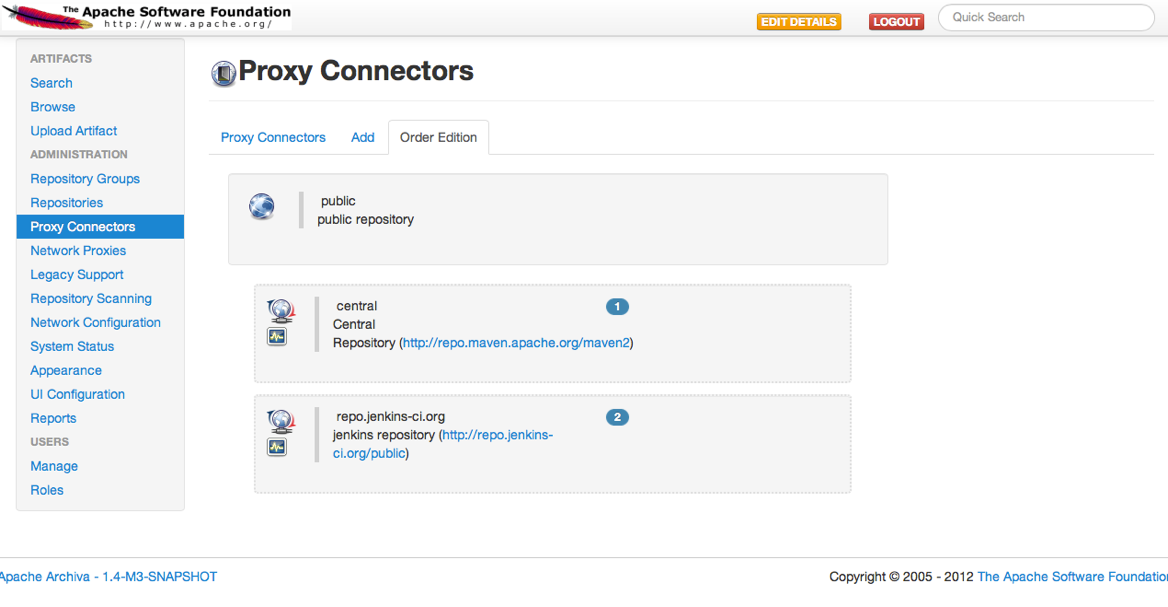Viewport: 1168px width, 607px height.
Task: Click the Proxy Connectors heading icon
Action: coord(224,73)
